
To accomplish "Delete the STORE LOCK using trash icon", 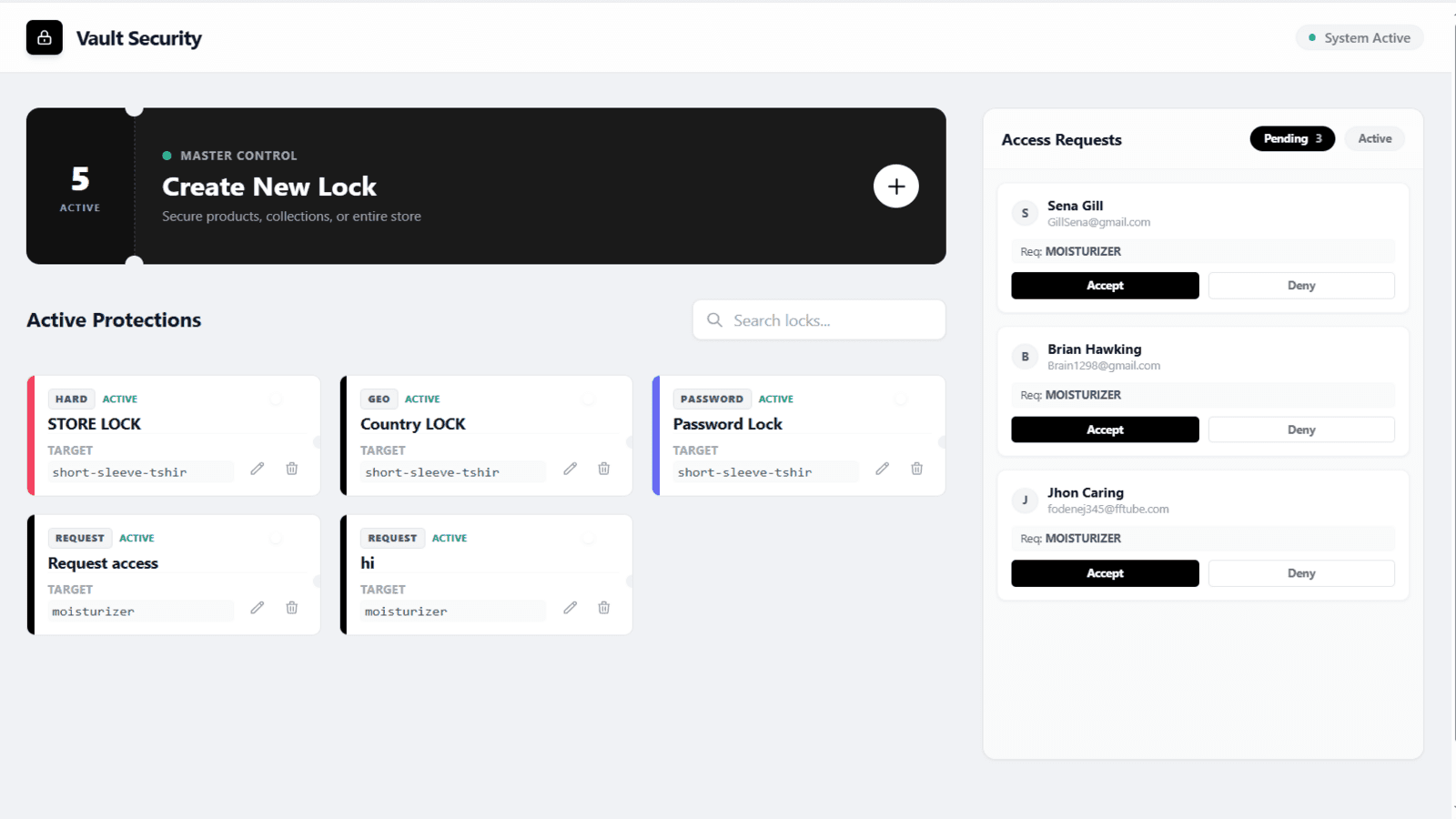I will click(x=292, y=469).
